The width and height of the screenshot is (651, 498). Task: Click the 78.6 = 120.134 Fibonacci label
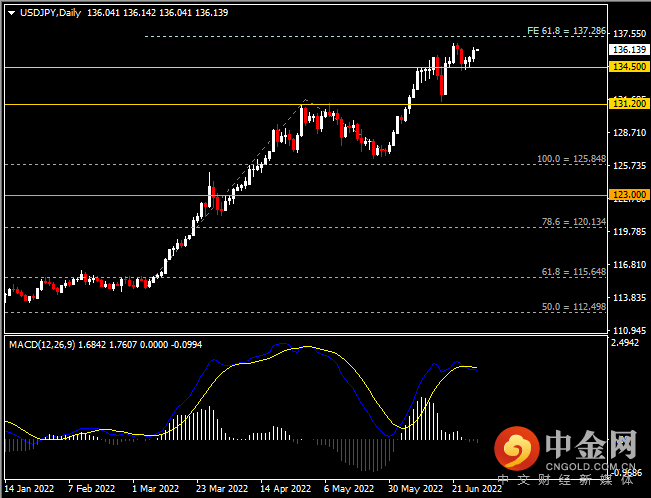click(574, 222)
